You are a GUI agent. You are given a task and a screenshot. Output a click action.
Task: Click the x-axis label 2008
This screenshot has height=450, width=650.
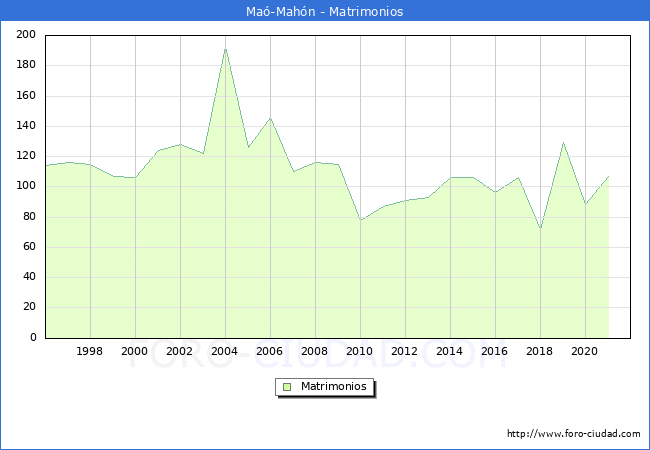point(315,351)
